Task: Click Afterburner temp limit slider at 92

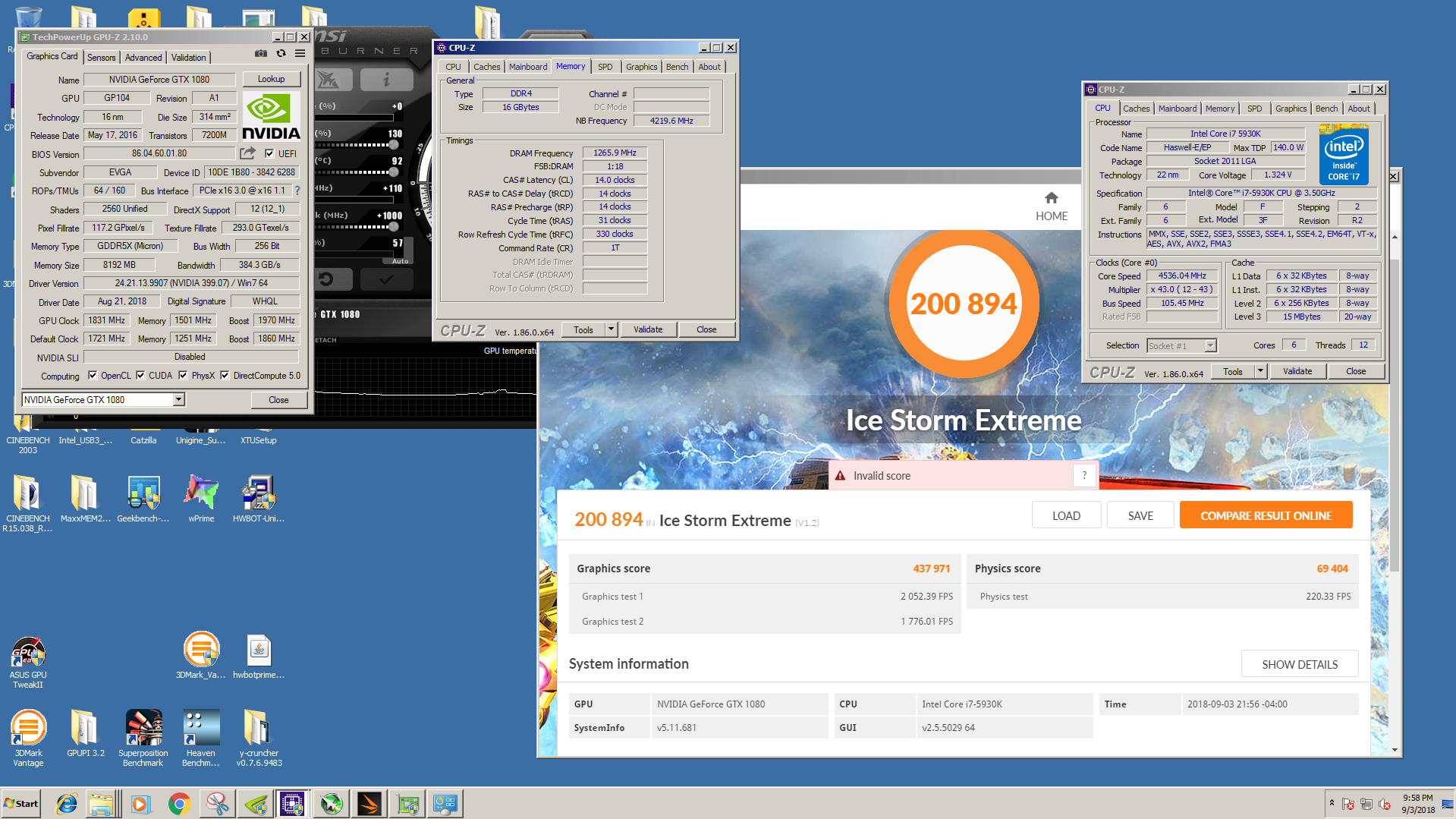Action: [x=394, y=172]
